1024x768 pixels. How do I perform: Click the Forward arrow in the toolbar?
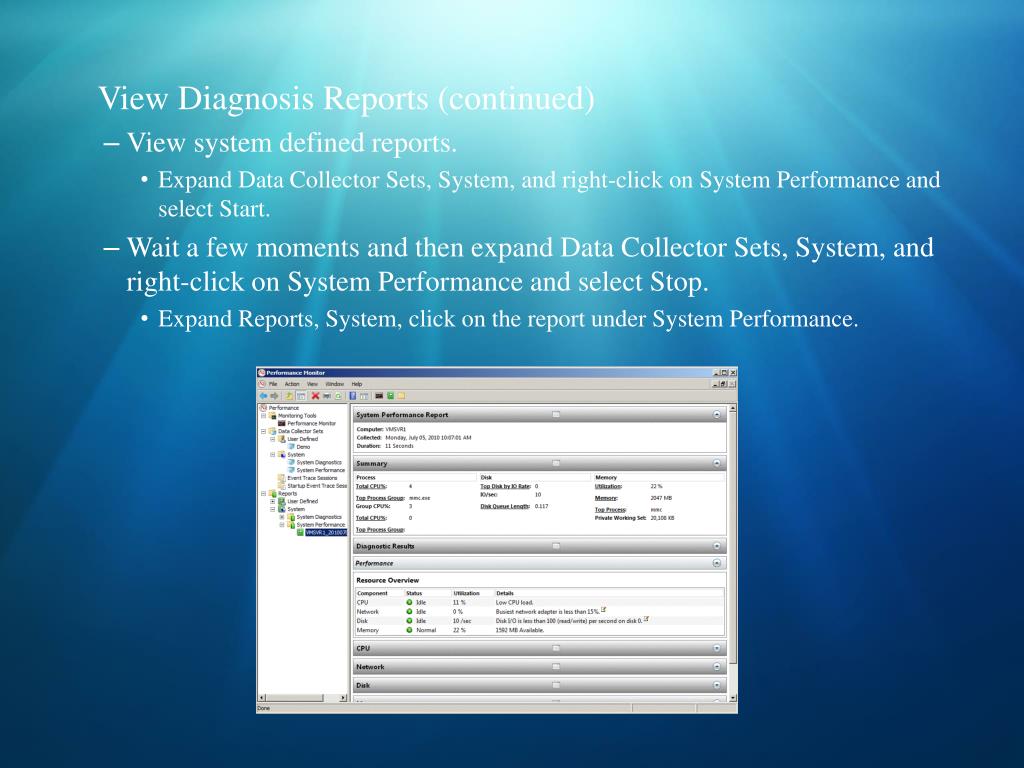tap(274, 396)
